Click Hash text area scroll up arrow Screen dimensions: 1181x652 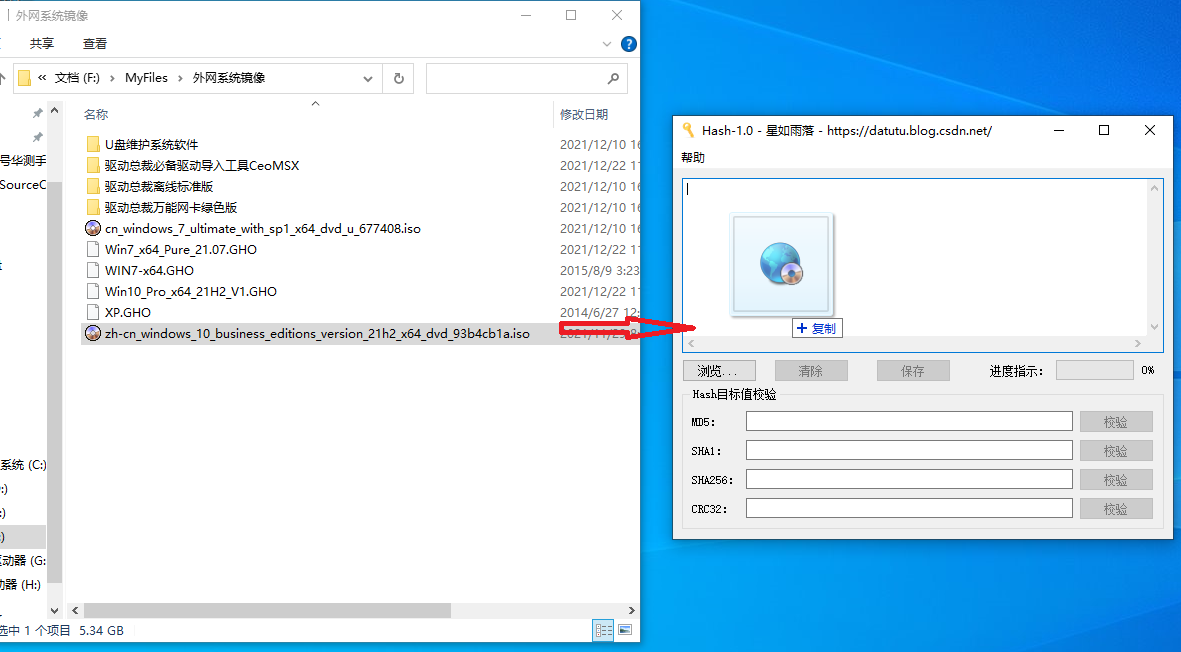point(1154,187)
